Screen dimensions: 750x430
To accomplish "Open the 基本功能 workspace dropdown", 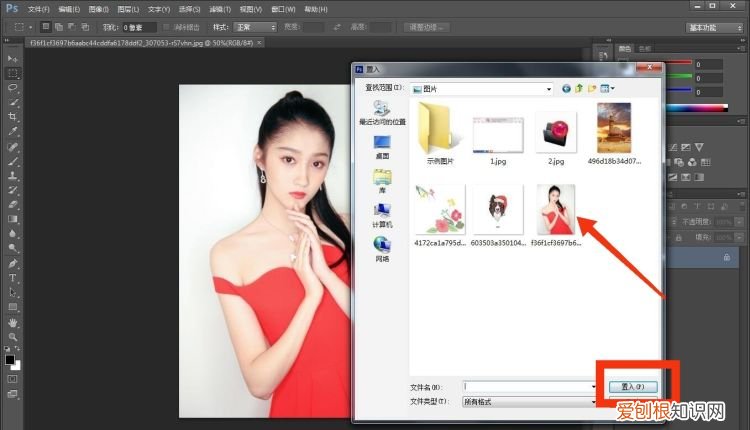I will [x=714, y=28].
